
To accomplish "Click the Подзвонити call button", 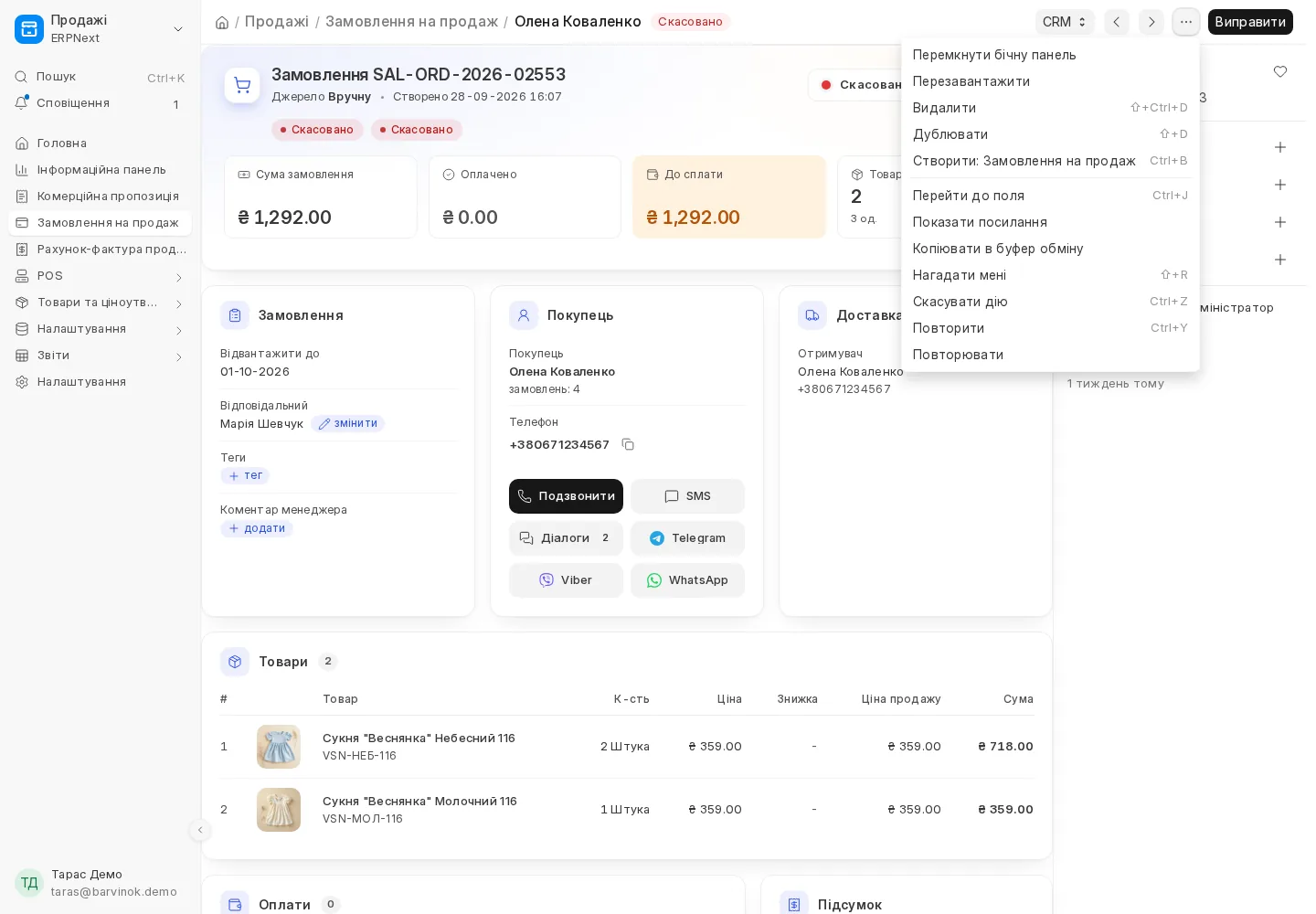I will tap(566, 496).
